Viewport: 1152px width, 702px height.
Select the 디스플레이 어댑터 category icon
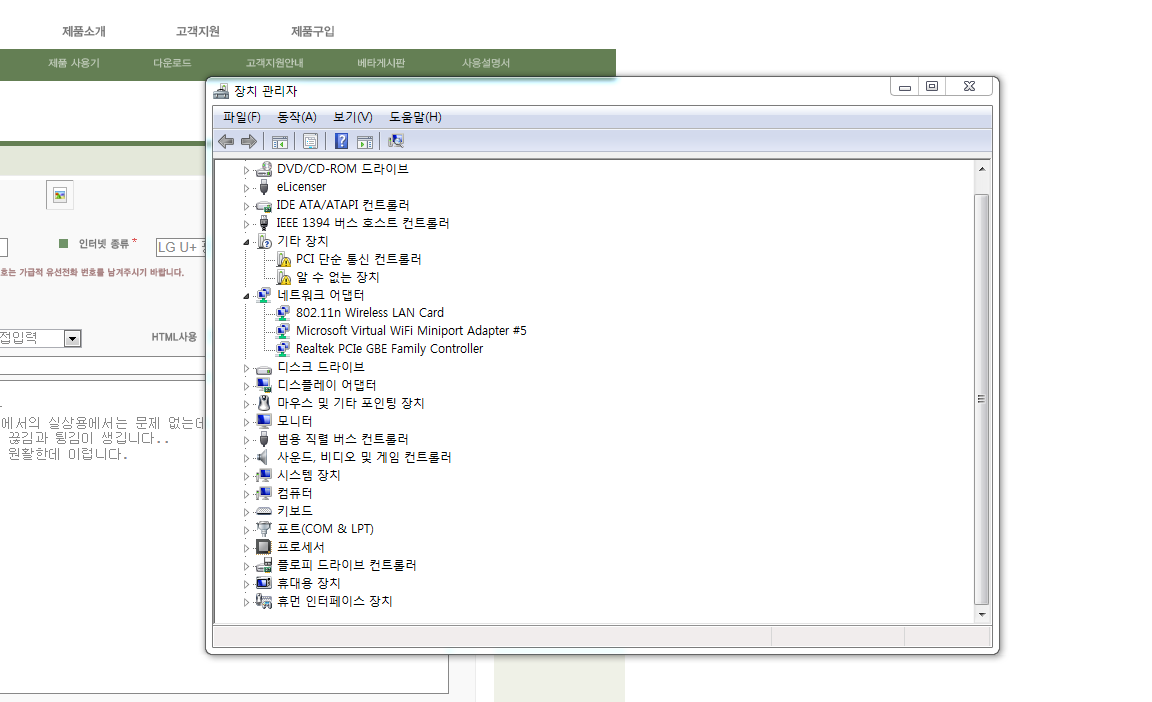click(x=264, y=385)
